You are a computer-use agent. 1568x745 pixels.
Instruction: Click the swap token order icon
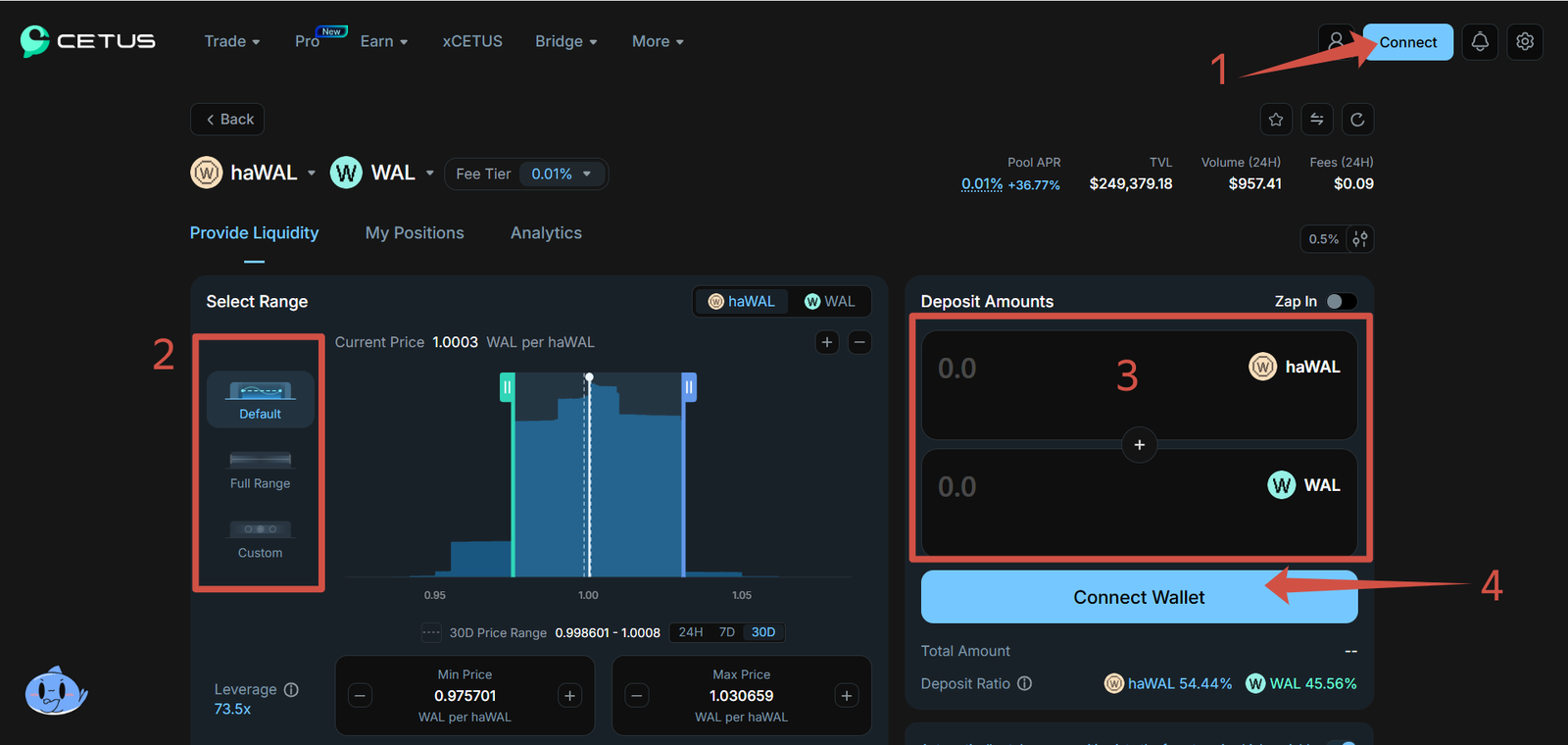pyautogui.click(x=1317, y=120)
